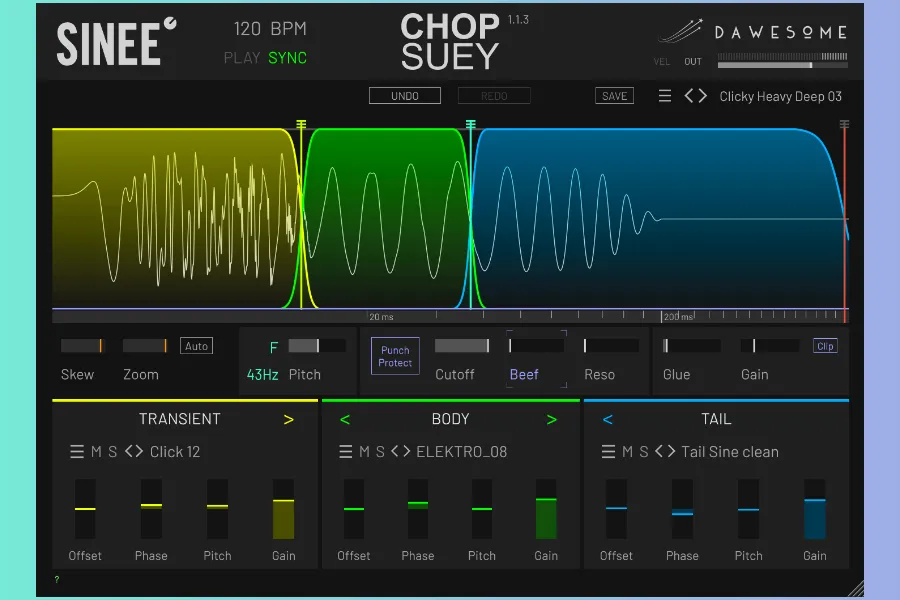Click the UNDO button
This screenshot has width=900, height=600.
tap(405, 96)
